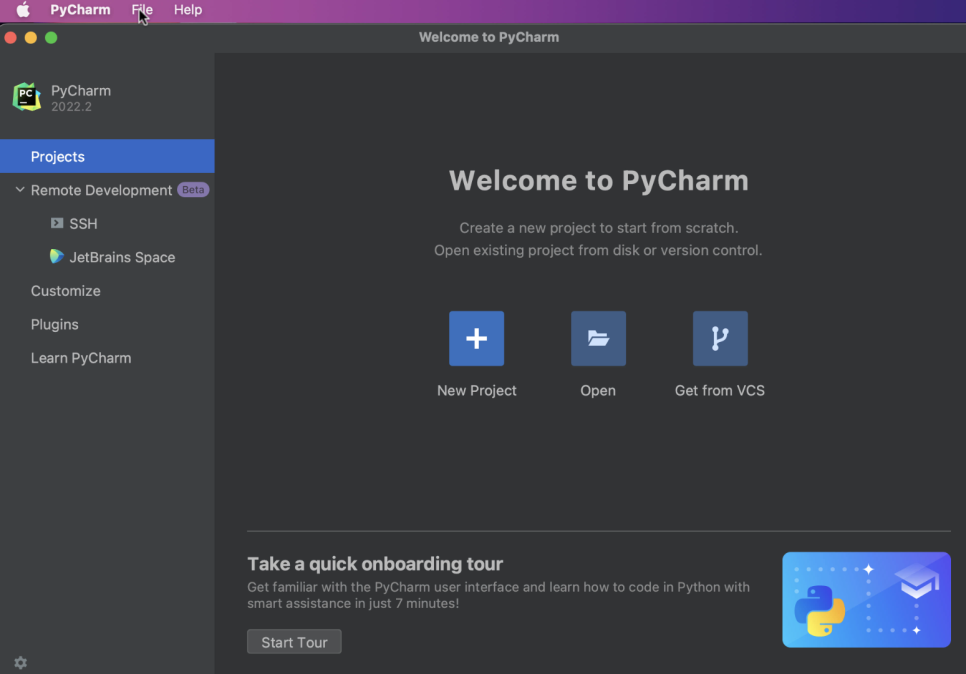Click the Beta badge next to Remote Development
Screen dimensions: 966x674
(193, 190)
